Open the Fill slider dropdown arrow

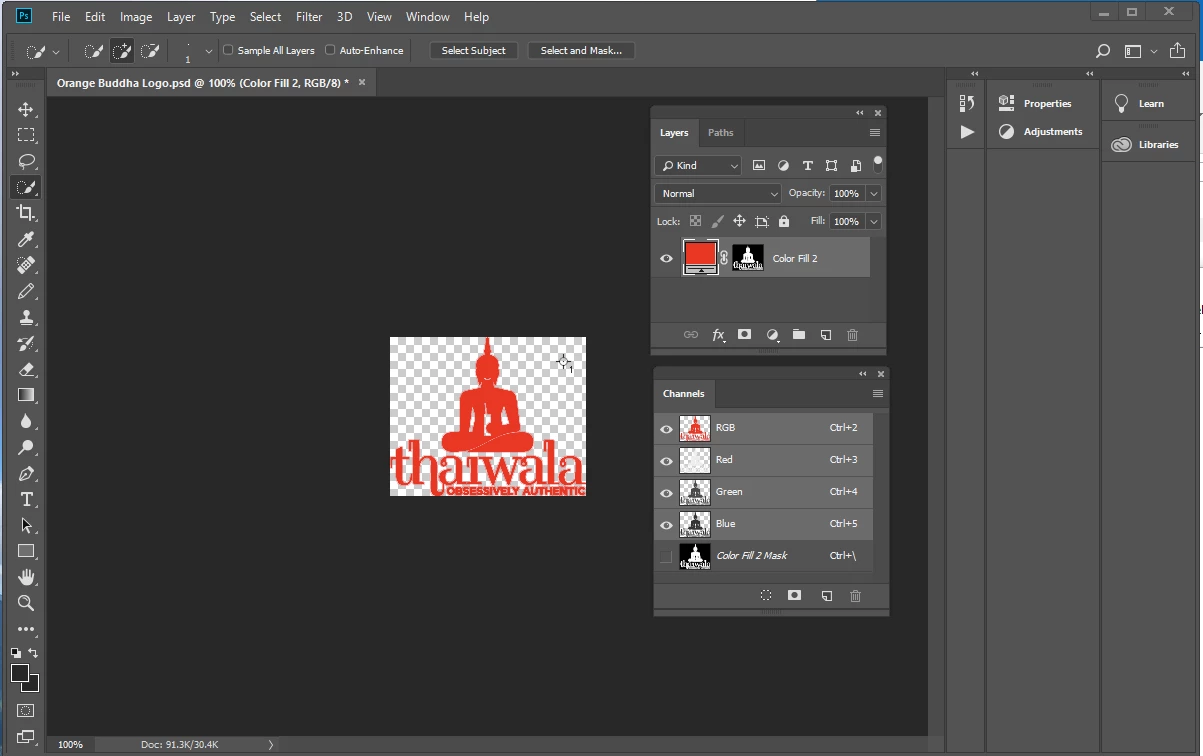pyautogui.click(x=874, y=221)
